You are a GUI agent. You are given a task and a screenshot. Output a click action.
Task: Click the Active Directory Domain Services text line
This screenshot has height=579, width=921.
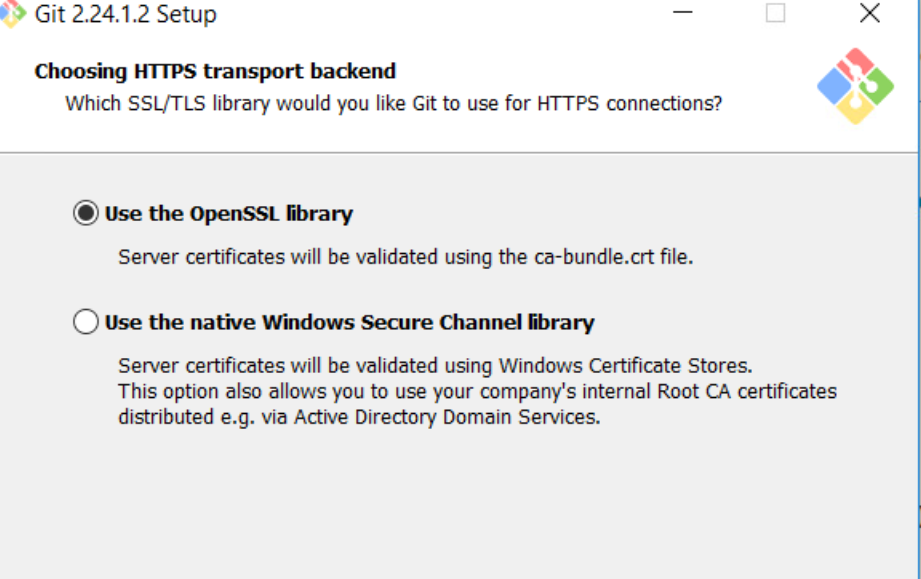pos(359,417)
